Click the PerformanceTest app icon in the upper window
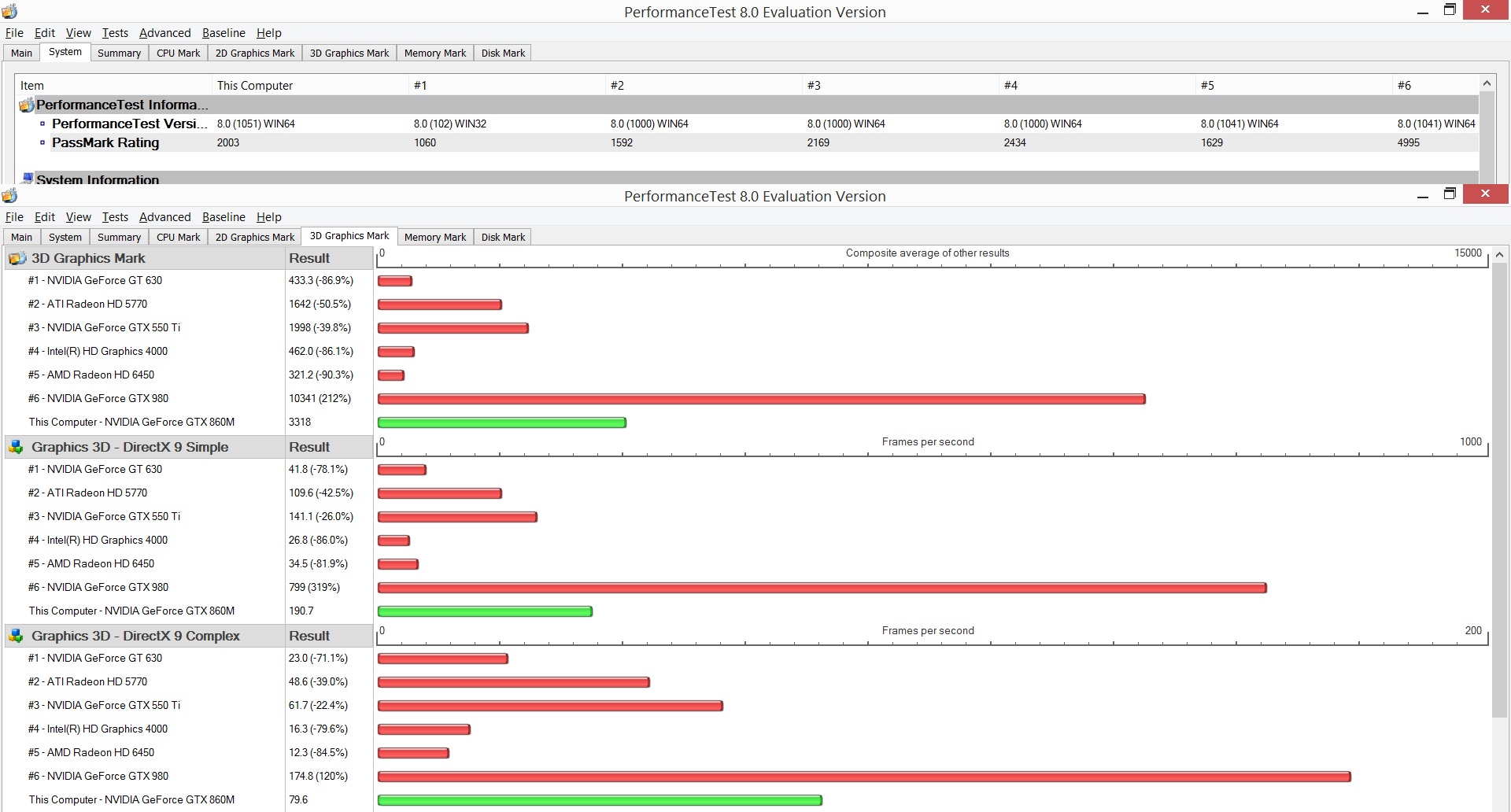Image resolution: width=1511 pixels, height=812 pixels. point(9,12)
